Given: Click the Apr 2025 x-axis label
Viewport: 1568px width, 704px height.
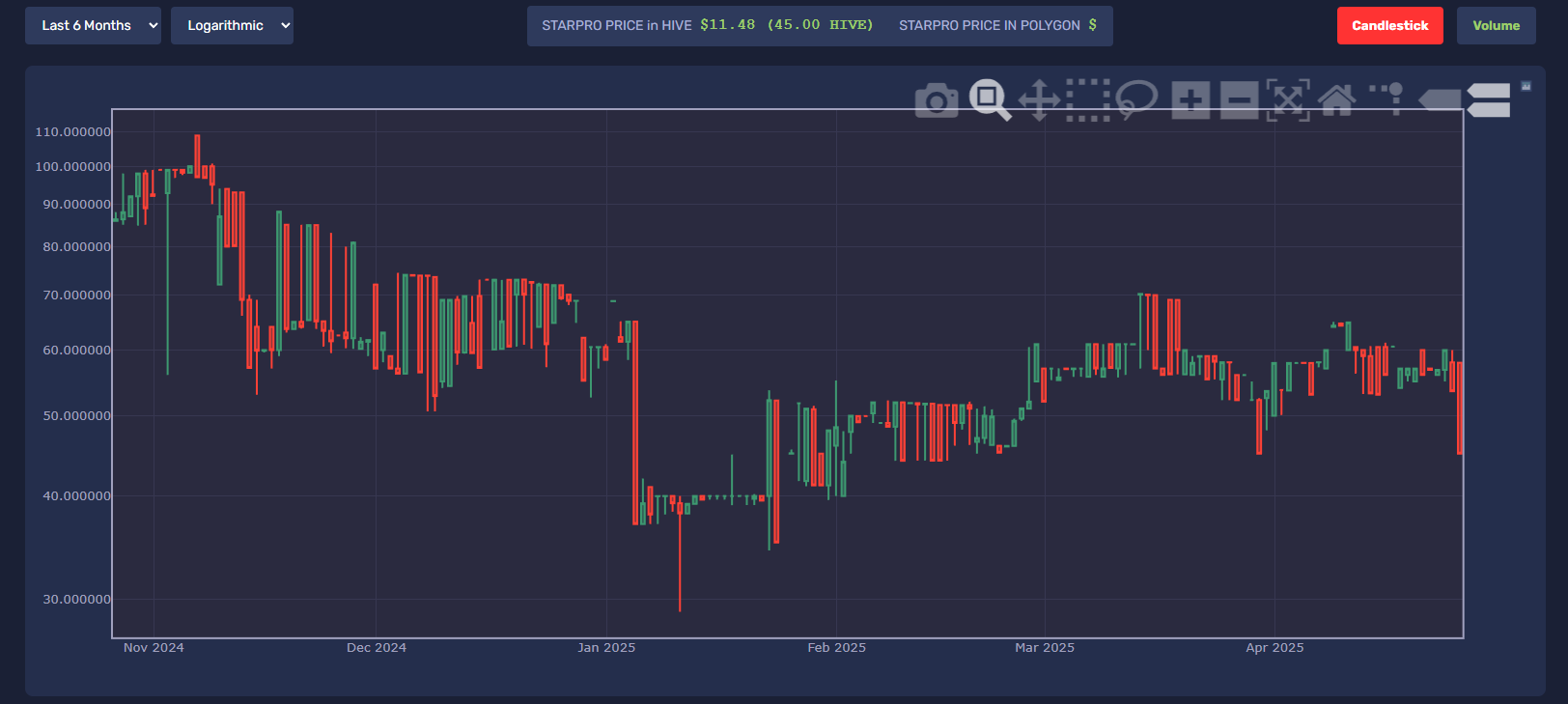Looking at the screenshot, I should [1274, 648].
